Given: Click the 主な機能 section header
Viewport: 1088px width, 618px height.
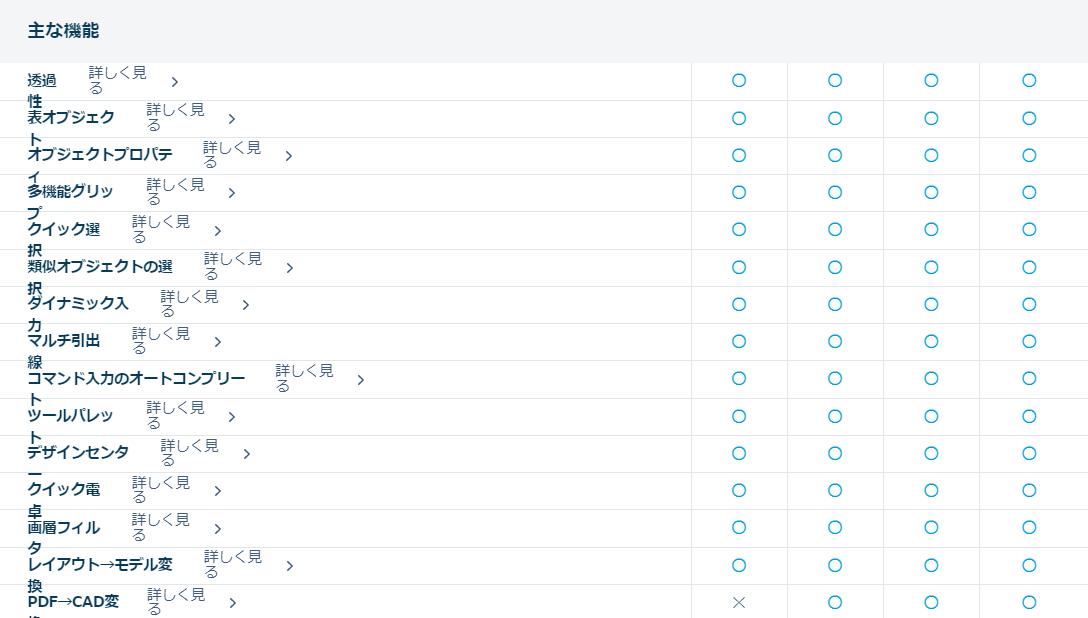Looking at the screenshot, I should [63, 31].
